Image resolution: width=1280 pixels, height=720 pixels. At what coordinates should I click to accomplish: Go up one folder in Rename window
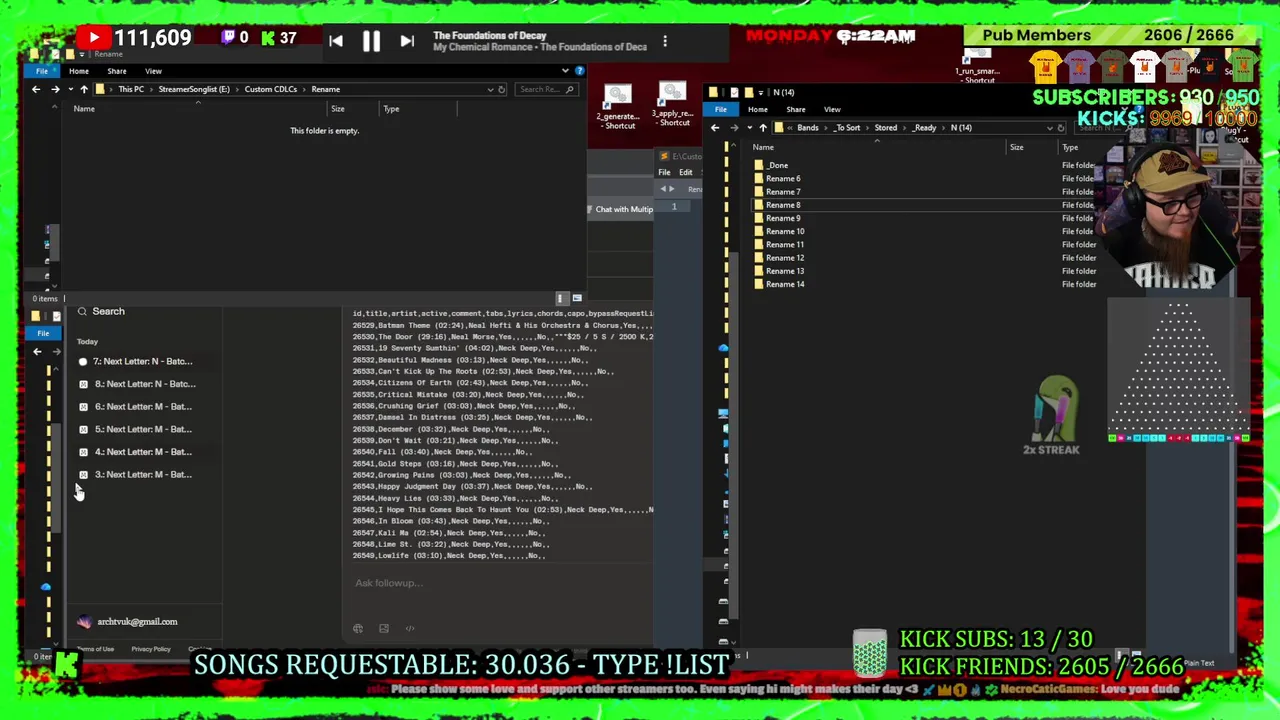[x=84, y=89]
